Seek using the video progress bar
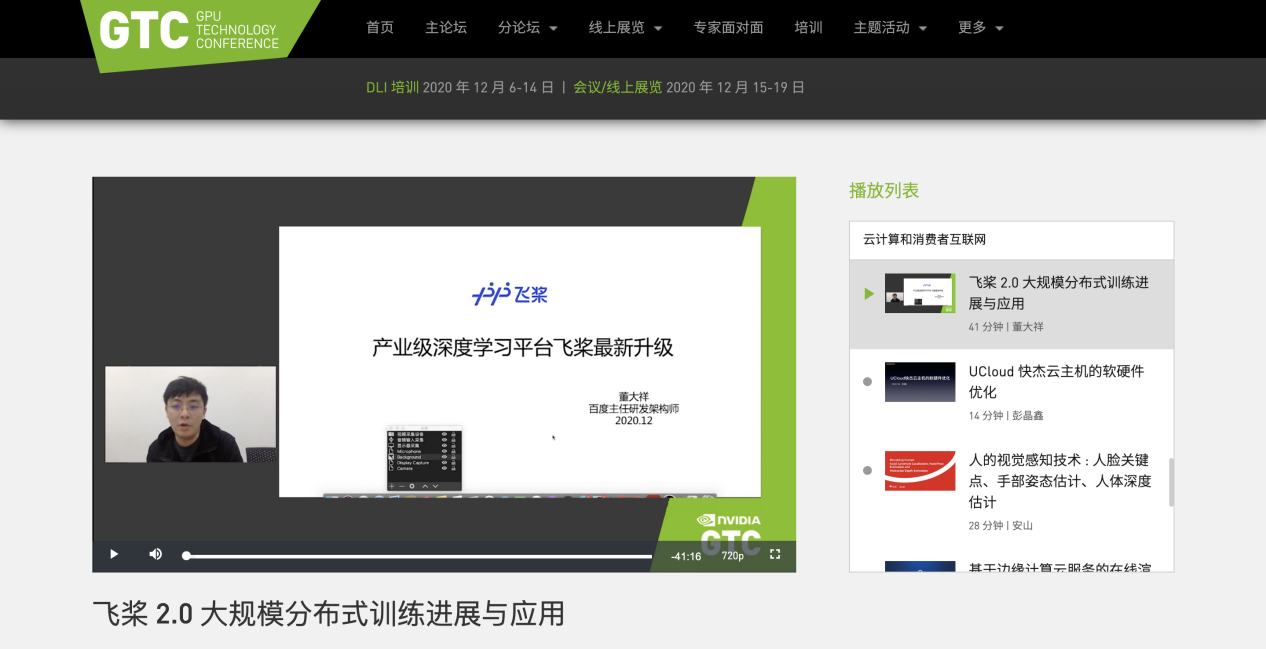The width and height of the screenshot is (1266, 649). (x=420, y=554)
